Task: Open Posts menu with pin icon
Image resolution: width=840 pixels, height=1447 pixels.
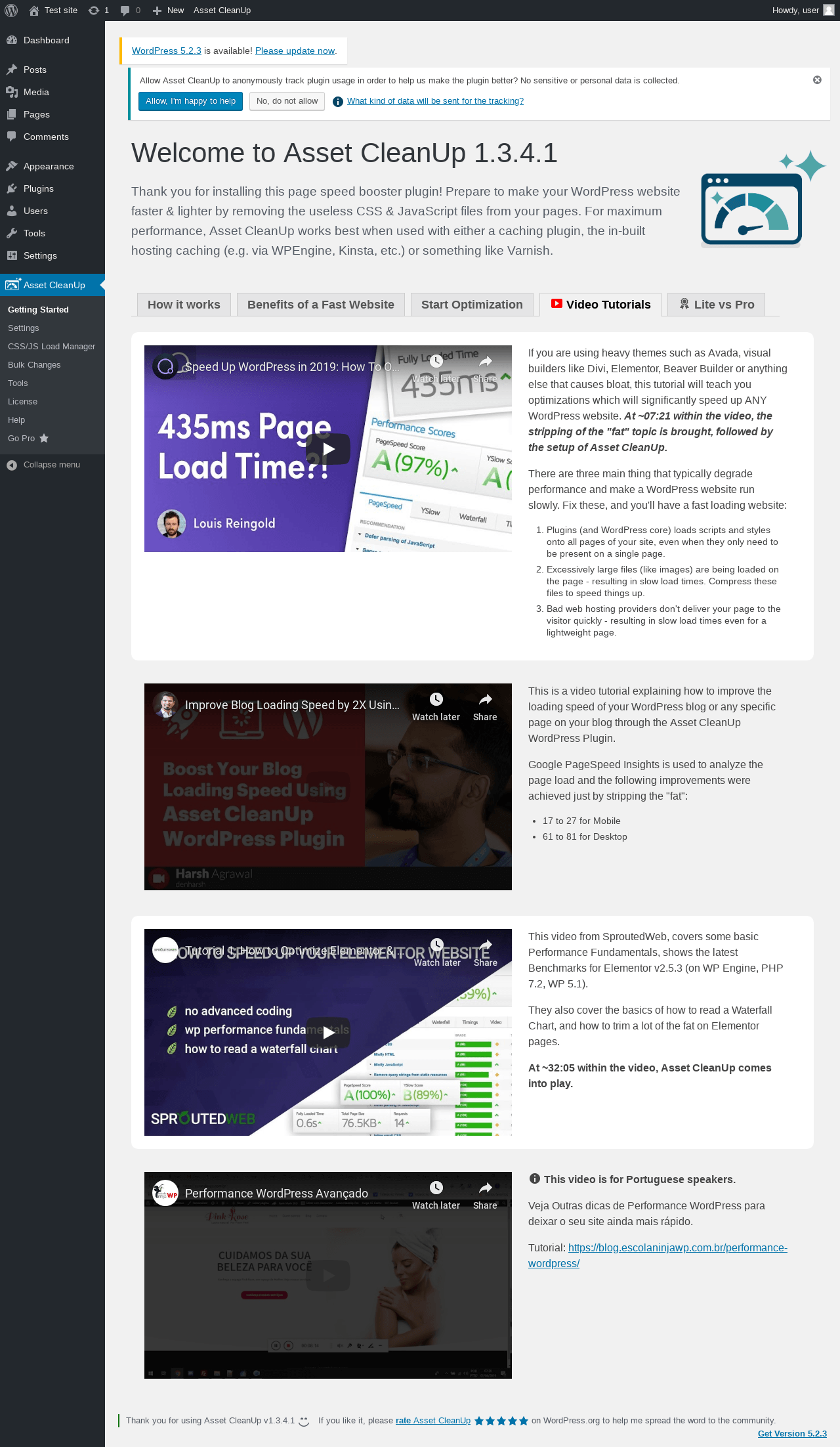Action: click(x=52, y=70)
